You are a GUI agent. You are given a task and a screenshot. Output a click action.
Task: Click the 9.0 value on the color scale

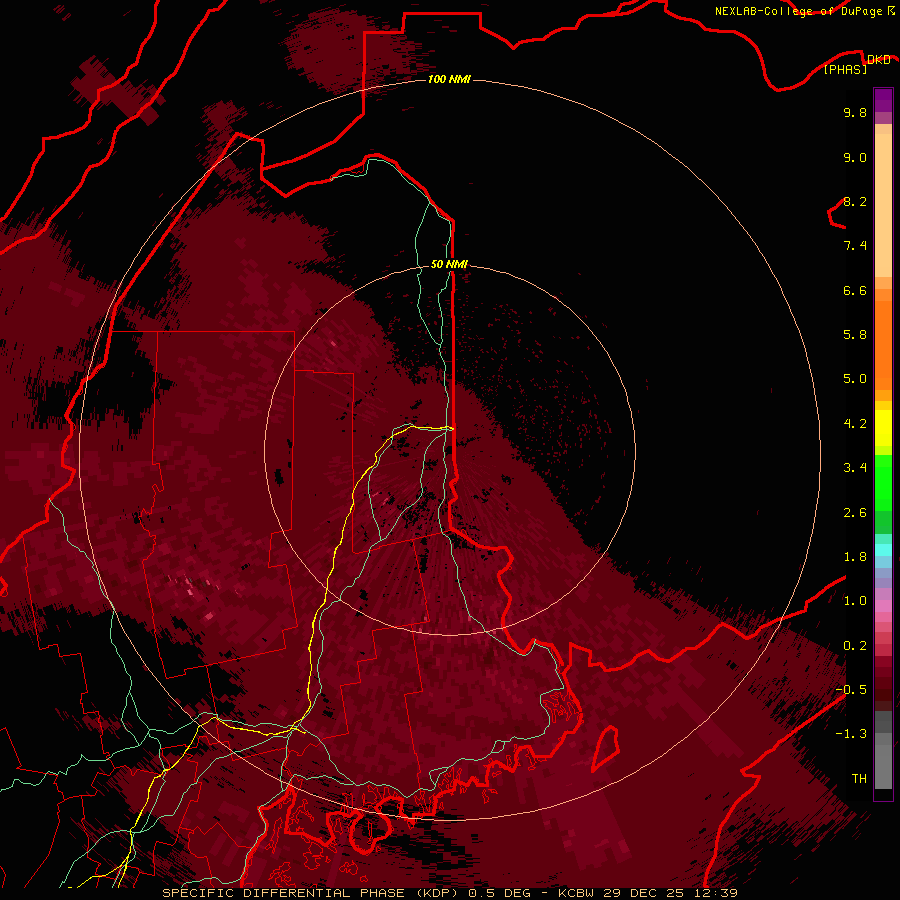(x=855, y=157)
